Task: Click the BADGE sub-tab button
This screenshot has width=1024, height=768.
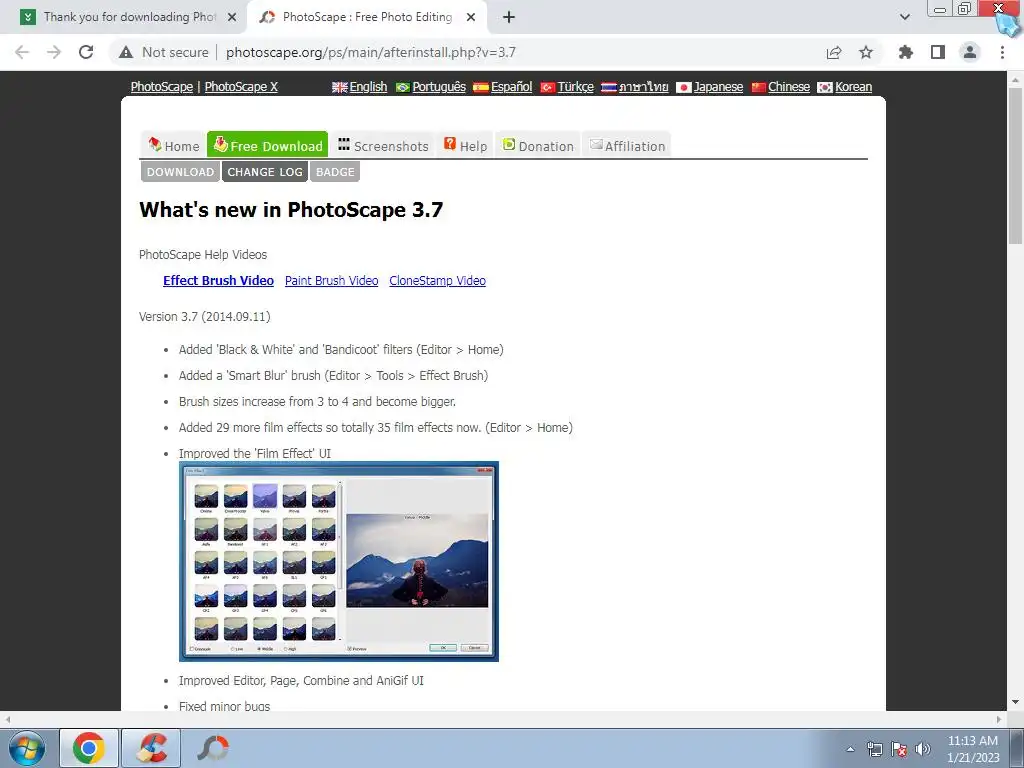Action: [x=335, y=172]
